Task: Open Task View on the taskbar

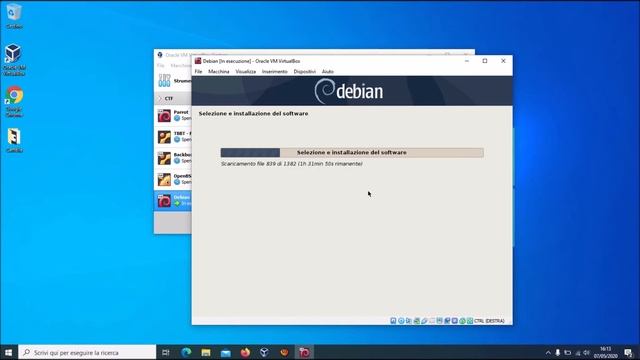Action: pos(166,352)
